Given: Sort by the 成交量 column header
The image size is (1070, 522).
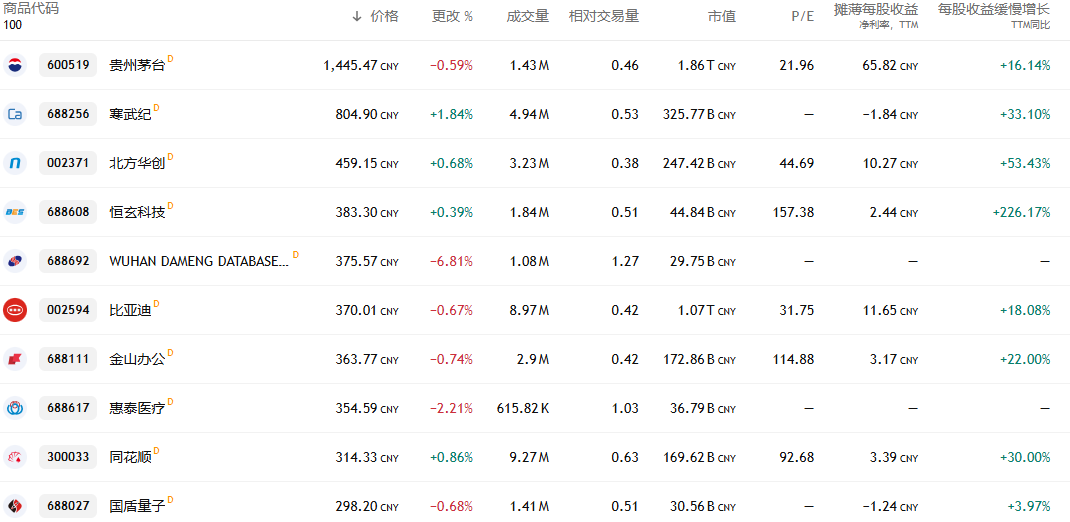Looking at the screenshot, I should tap(527, 16).
